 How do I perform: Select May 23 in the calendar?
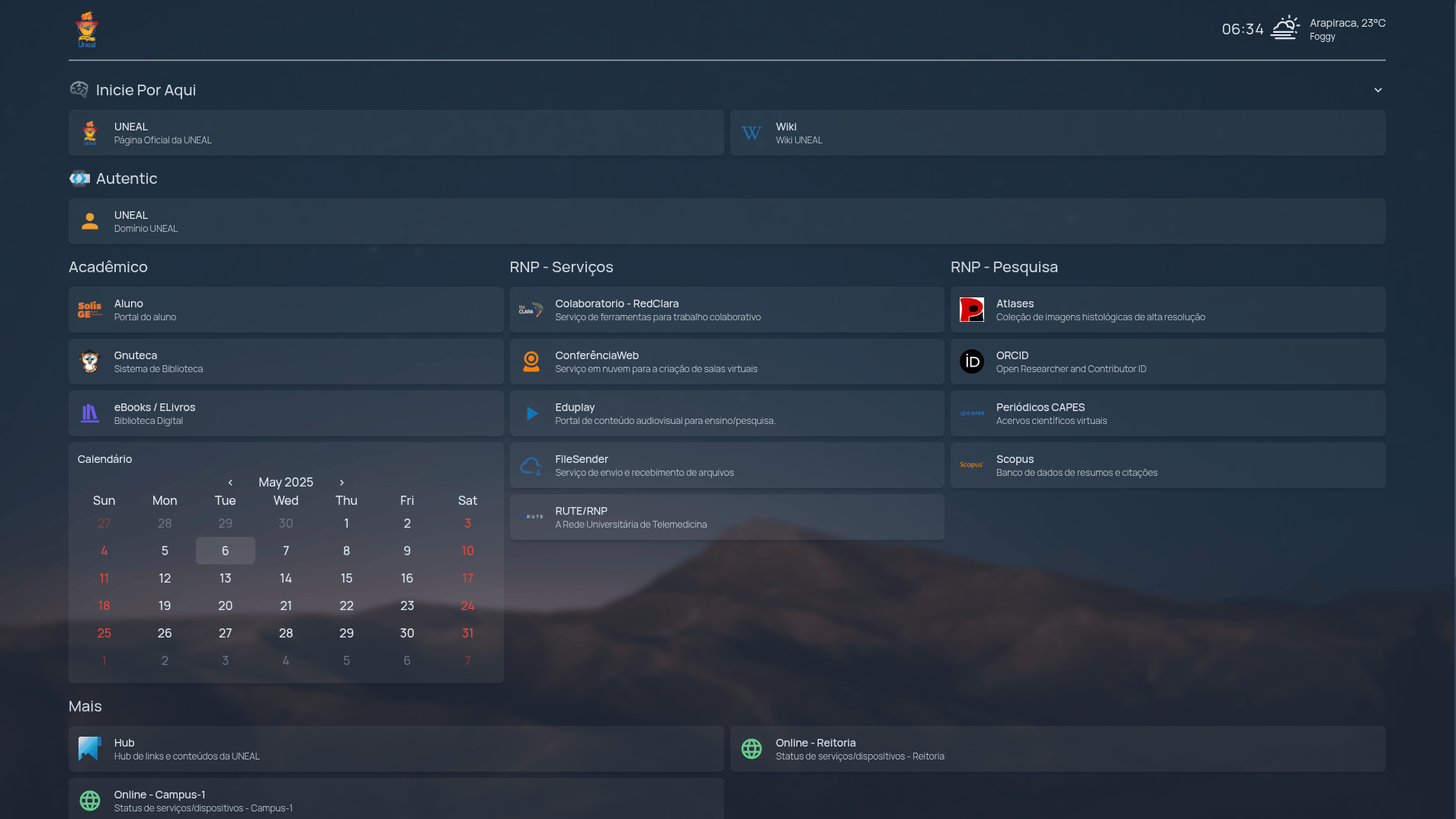407,605
